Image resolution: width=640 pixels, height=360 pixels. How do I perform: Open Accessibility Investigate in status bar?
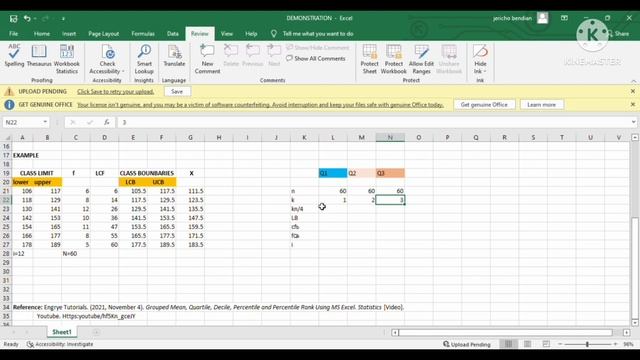click(x=60, y=344)
